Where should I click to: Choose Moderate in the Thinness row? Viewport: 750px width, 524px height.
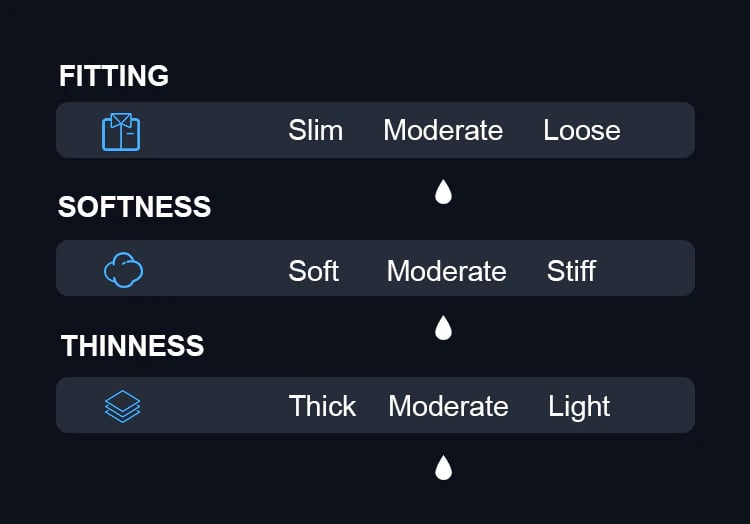tap(448, 406)
